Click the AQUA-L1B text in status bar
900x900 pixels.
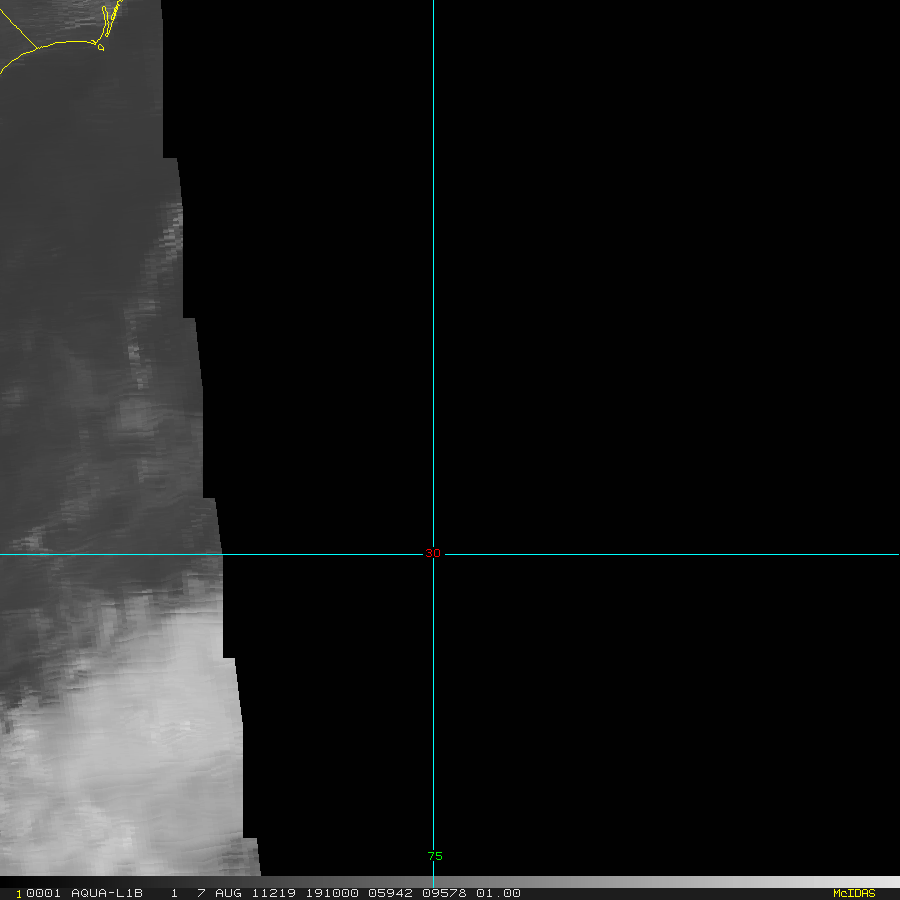click(107, 893)
